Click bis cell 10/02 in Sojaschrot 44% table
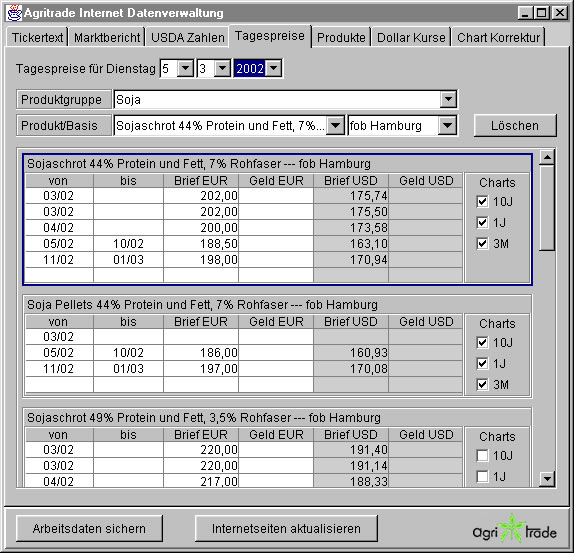This screenshot has height=553, width=574. 128,244
